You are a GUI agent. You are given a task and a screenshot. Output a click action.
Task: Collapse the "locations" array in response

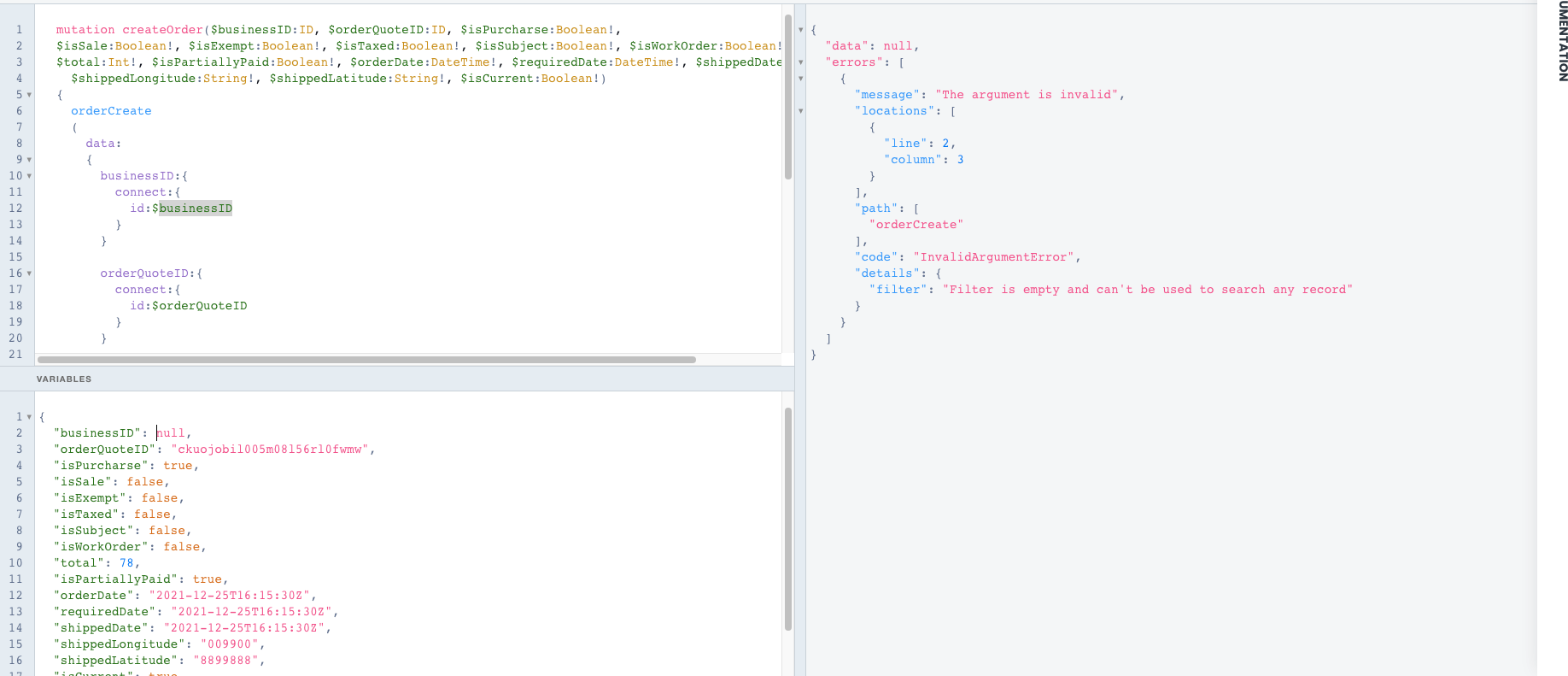point(800,111)
